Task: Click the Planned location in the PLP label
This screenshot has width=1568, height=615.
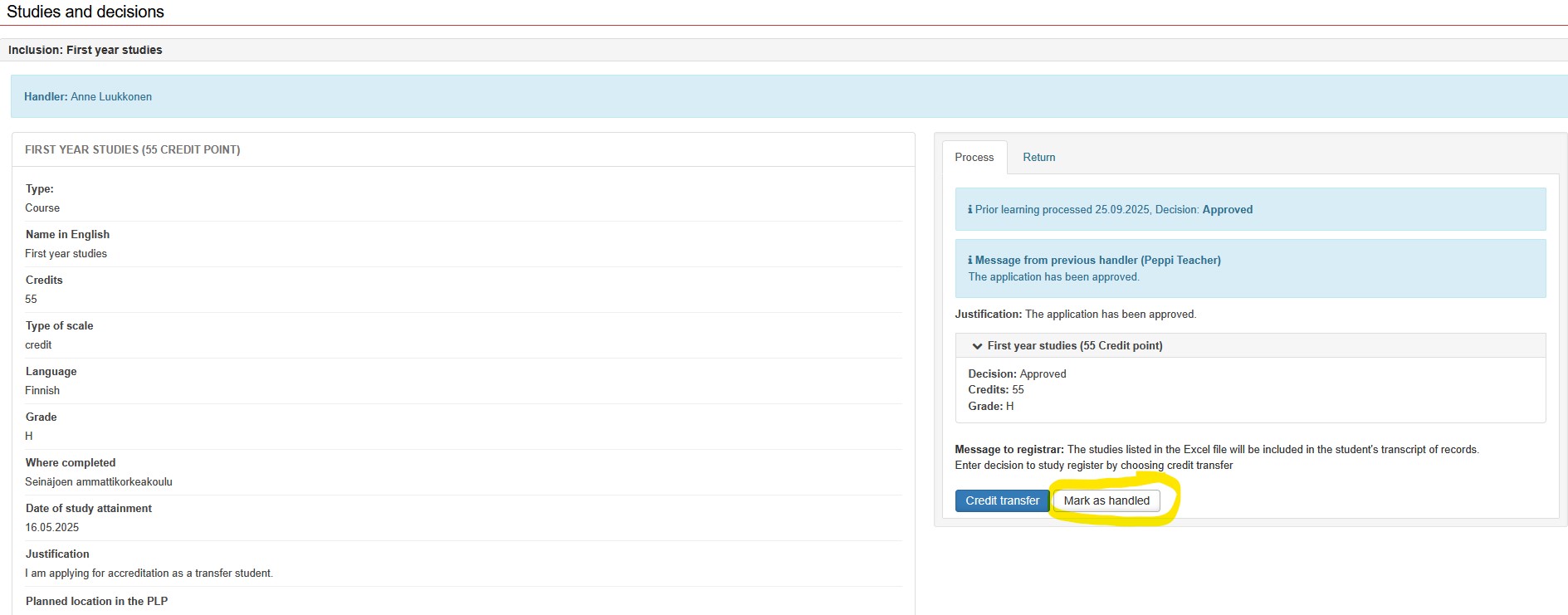Action: click(x=96, y=601)
